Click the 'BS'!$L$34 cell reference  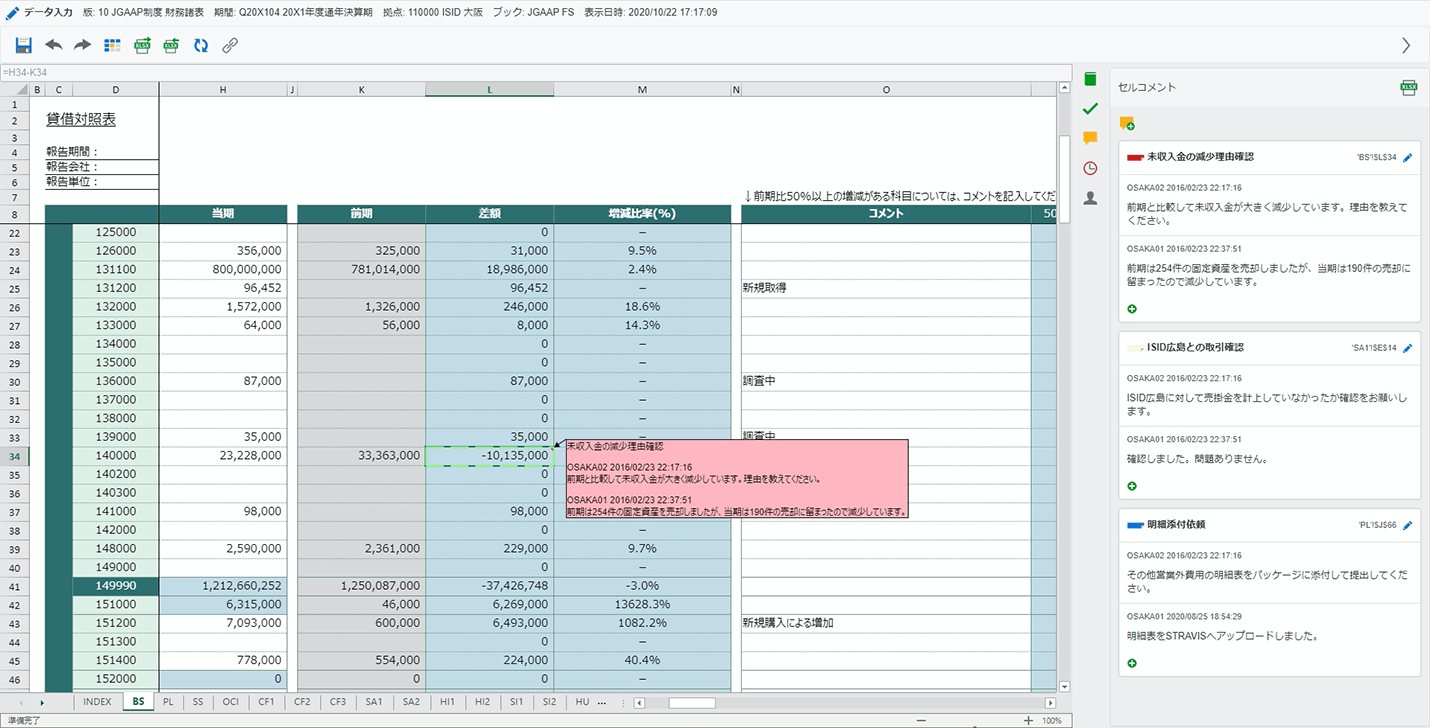tap(1376, 157)
